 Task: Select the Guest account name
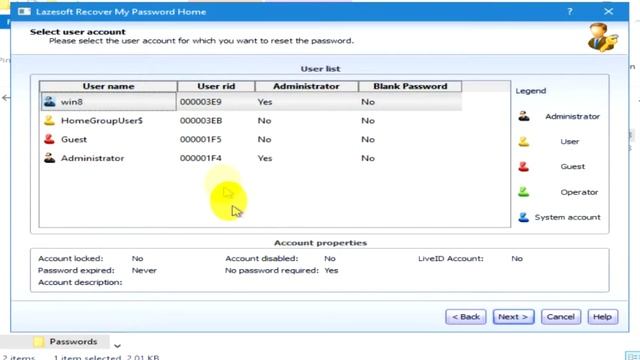click(74, 139)
